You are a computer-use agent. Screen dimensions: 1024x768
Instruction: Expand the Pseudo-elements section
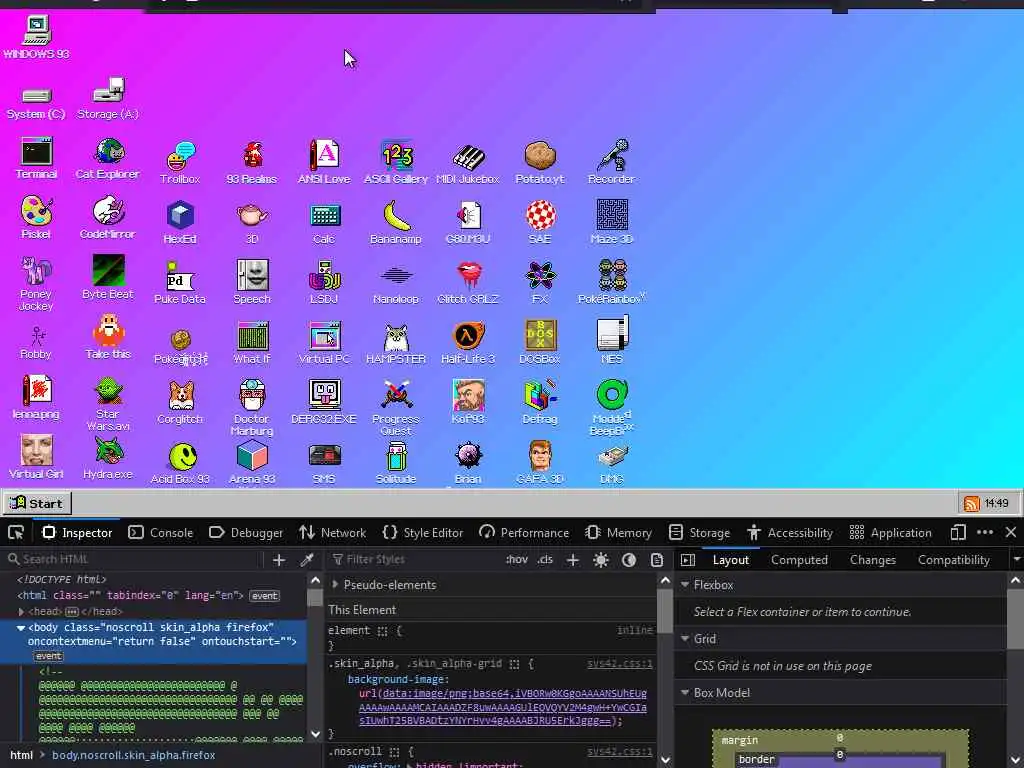tap(336, 584)
